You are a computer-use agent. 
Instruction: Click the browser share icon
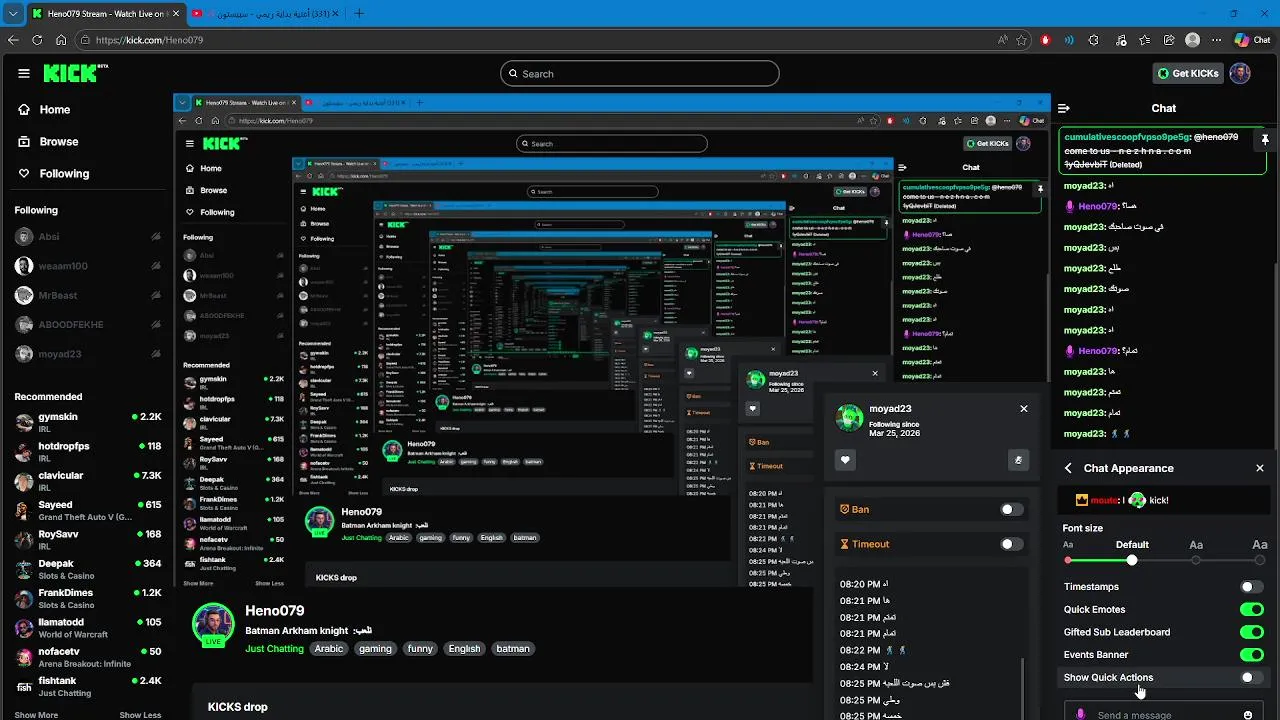point(1168,40)
